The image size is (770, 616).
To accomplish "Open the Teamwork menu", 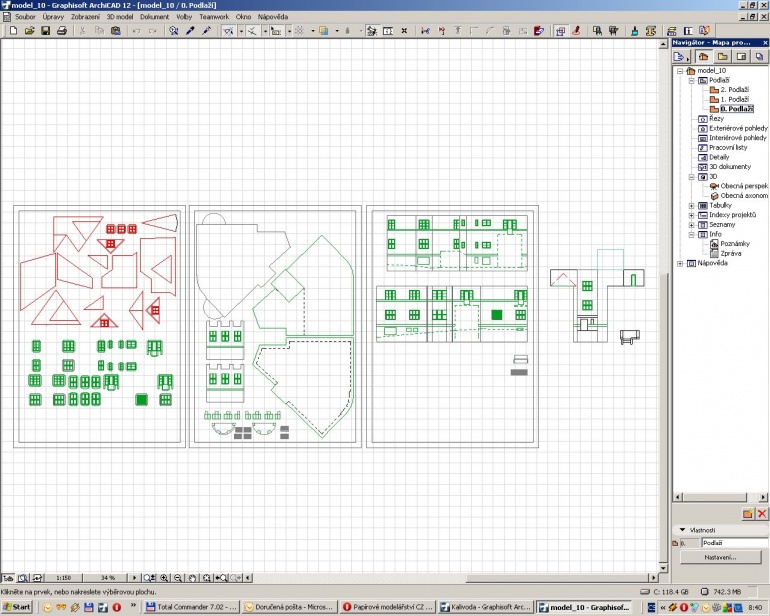I will point(214,17).
